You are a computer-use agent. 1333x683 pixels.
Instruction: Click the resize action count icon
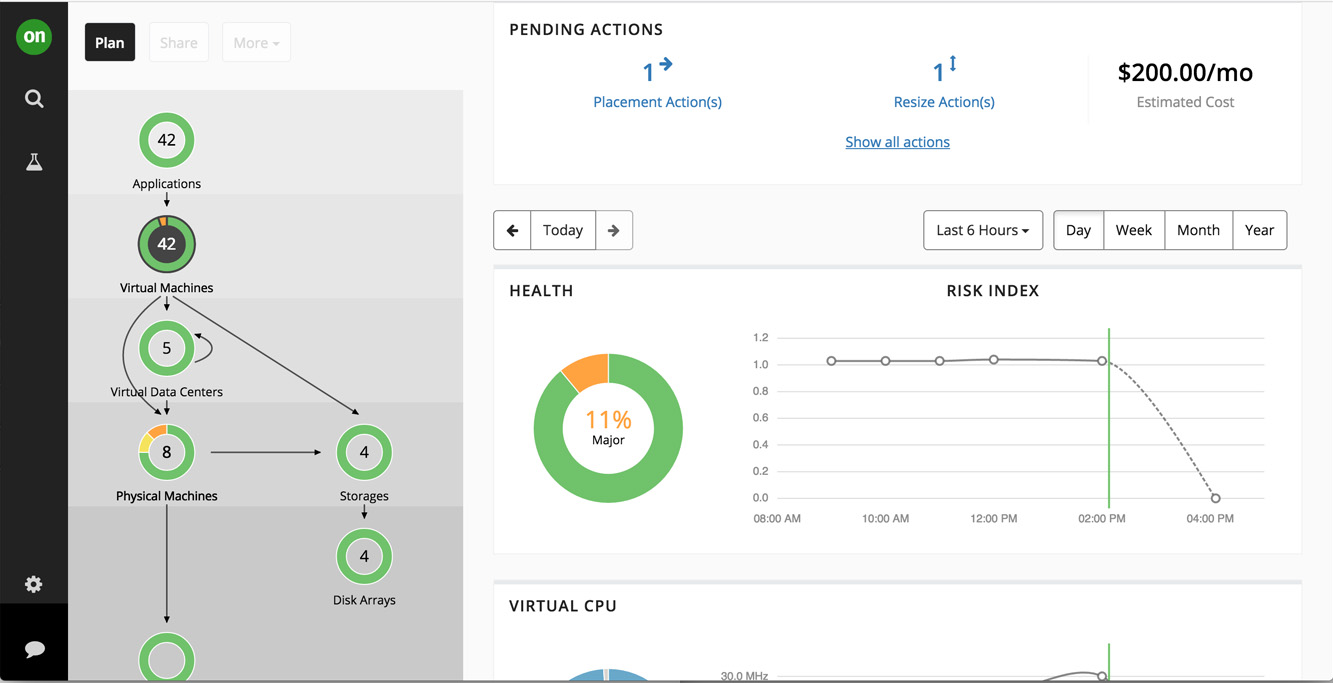[944, 70]
